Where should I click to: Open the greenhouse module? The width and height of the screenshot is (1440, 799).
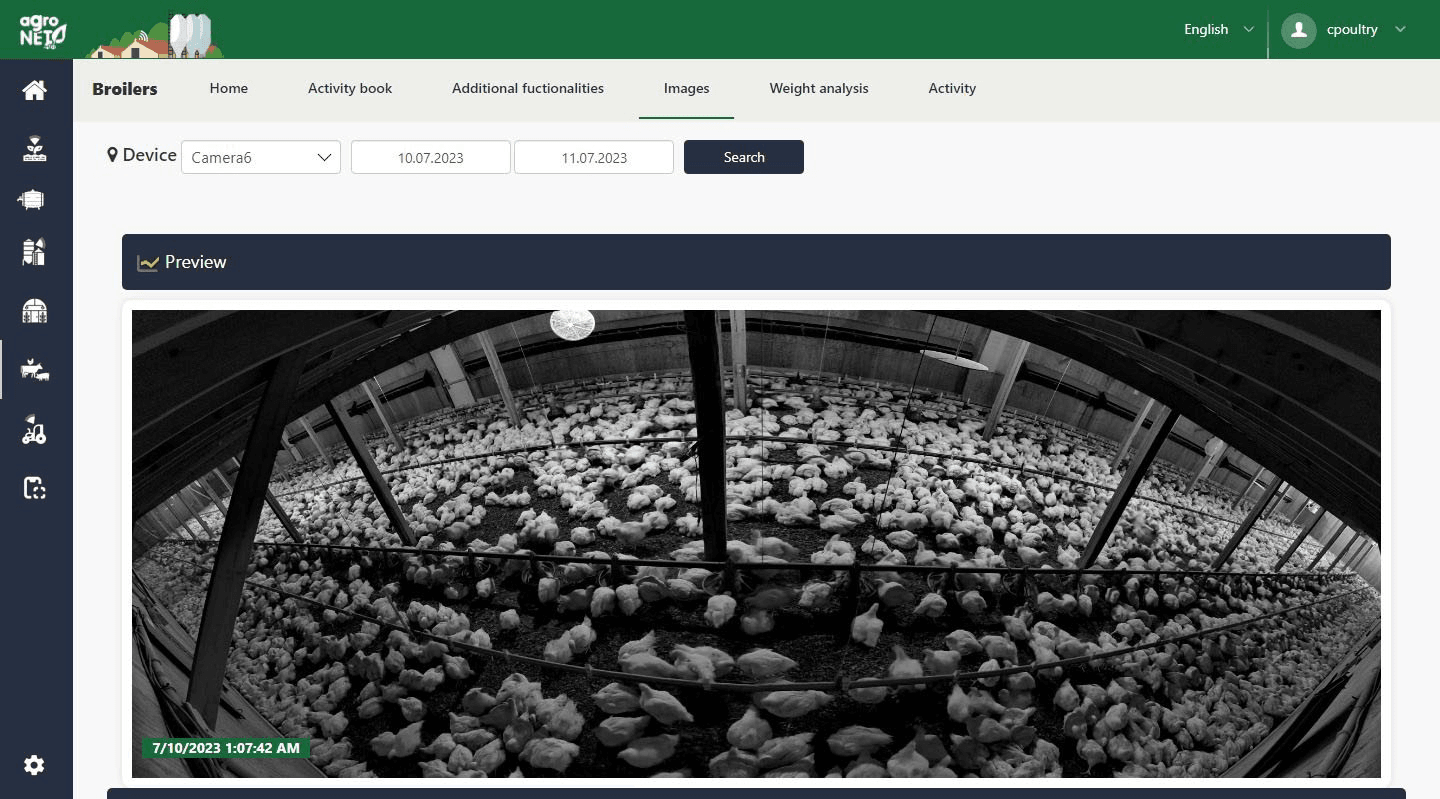point(35,312)
